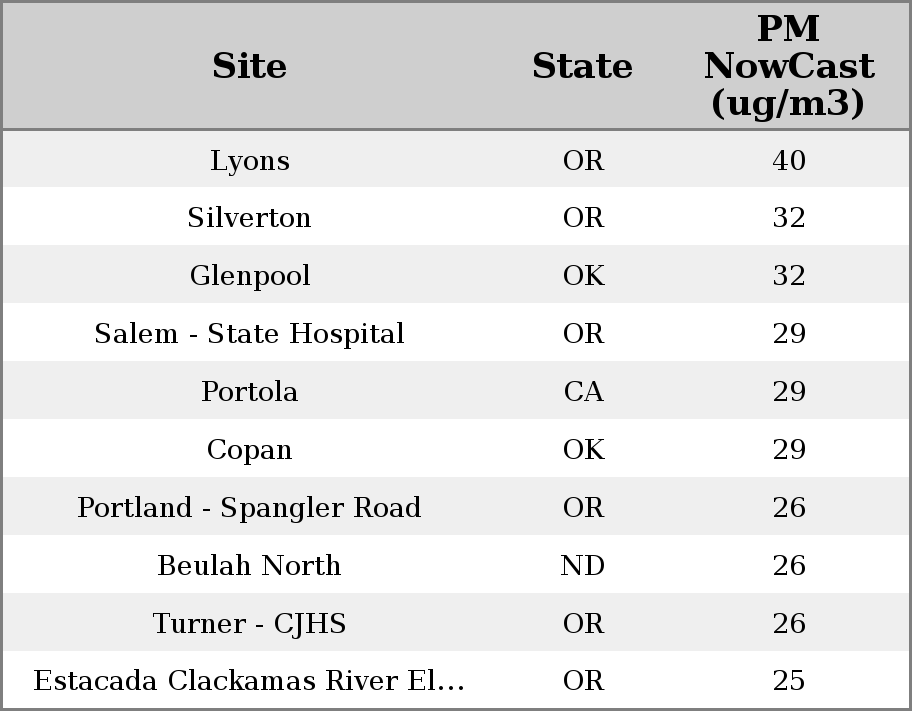Click the 32 NowCast value for Silverton
The image size is (912, 711).
pos(788,218)
